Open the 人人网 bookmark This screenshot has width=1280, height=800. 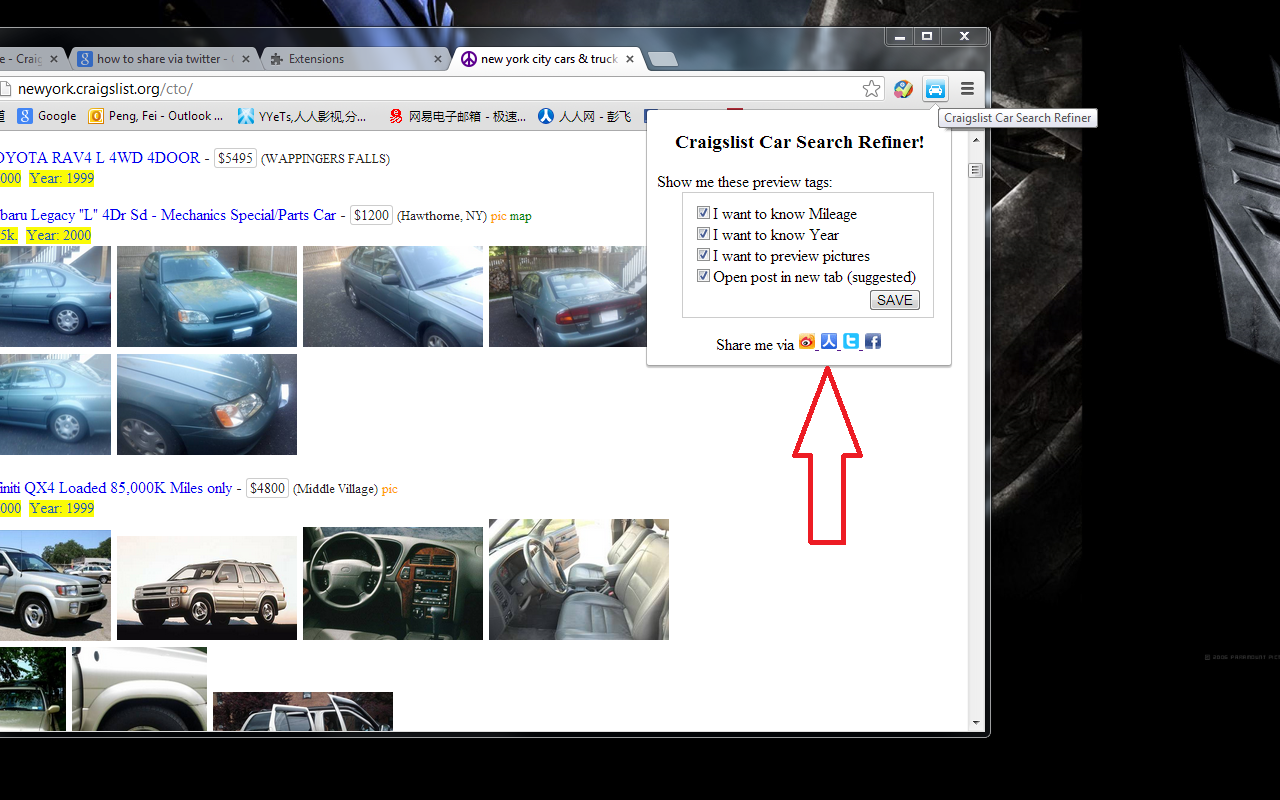point(585,116)
